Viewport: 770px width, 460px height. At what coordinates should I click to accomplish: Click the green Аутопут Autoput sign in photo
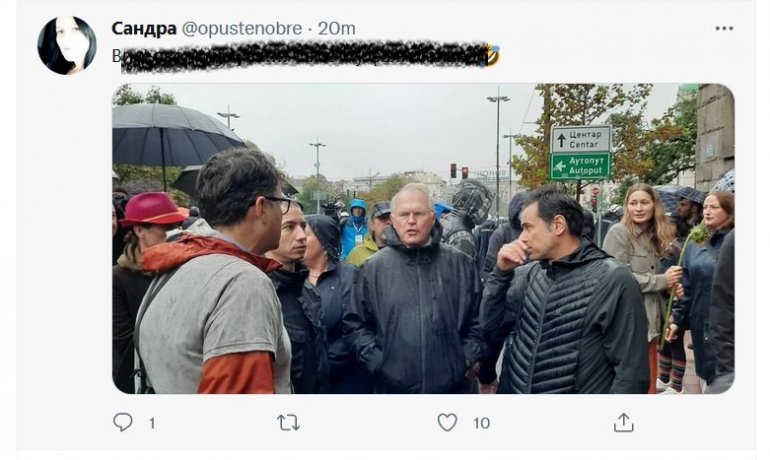(581, 166)
